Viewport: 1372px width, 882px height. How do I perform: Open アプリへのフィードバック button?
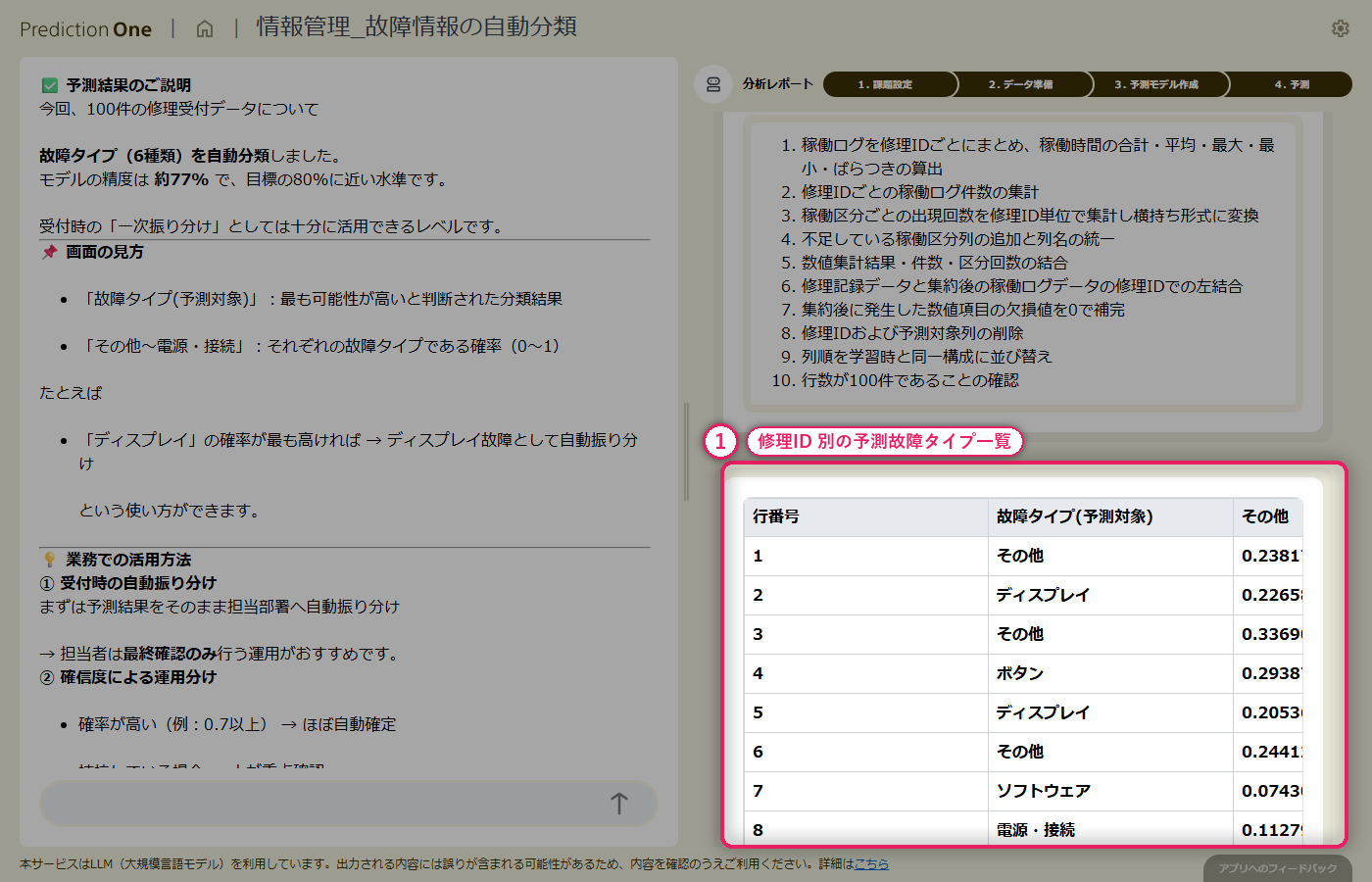(1278, 868)
